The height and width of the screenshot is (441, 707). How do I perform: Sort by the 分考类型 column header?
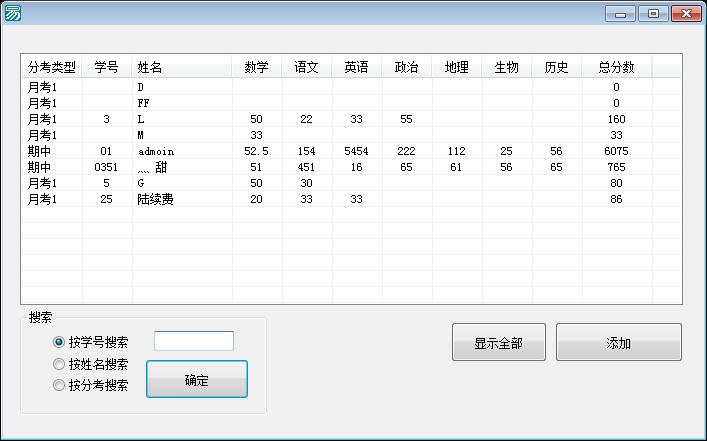(x=52, y=67)
